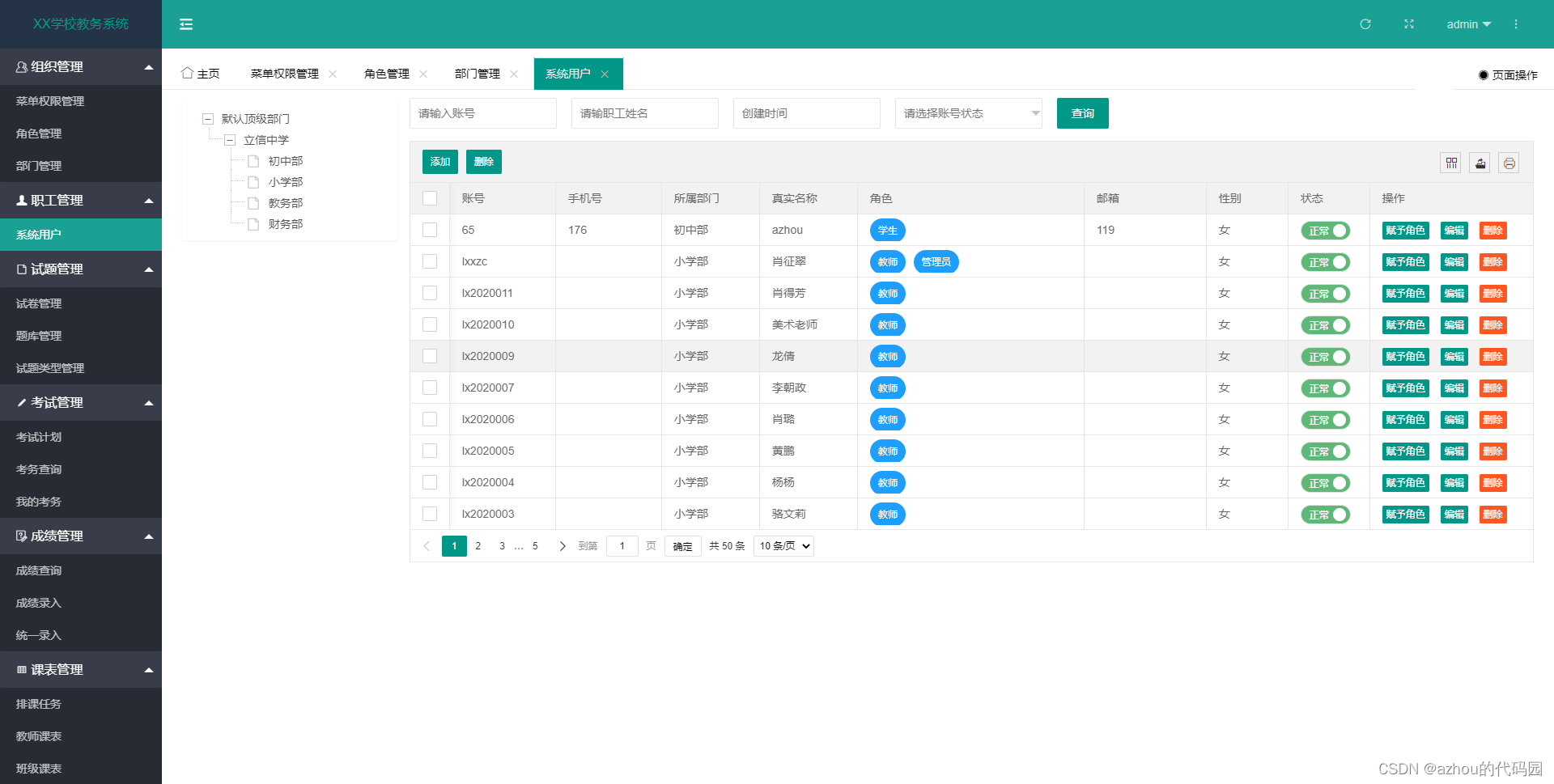Open 成绩查询 in the sidebar
Screen dimensions: 1554x784
pos(81,570)
